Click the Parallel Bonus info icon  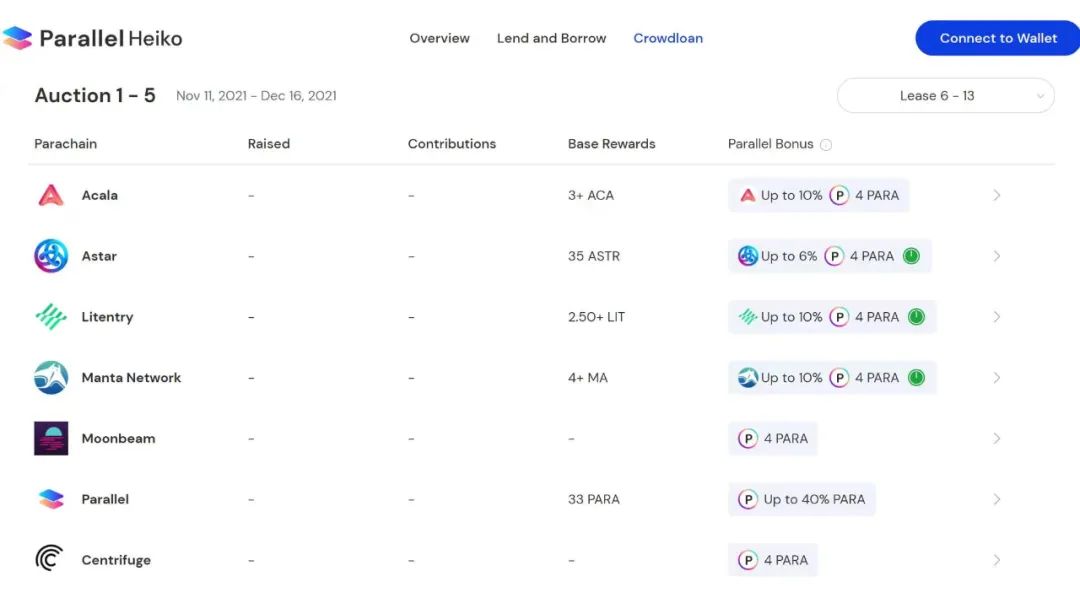(826, 145)
